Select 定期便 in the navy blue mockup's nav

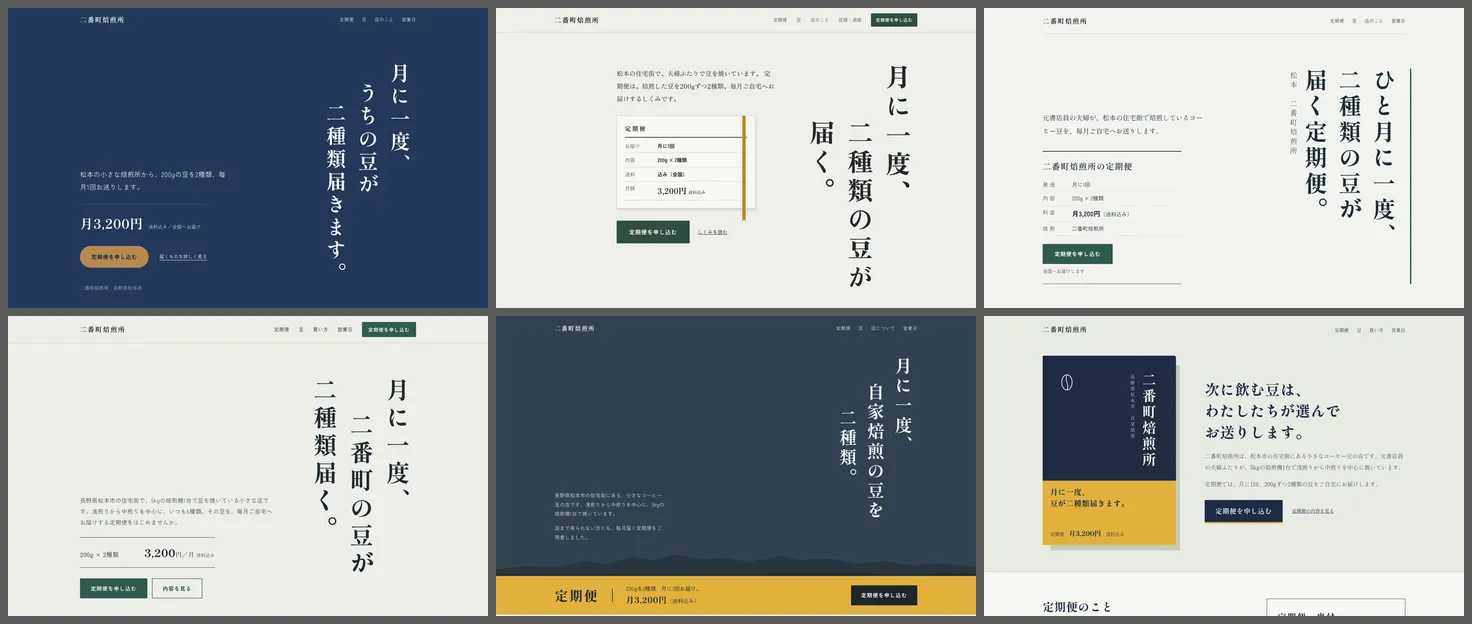click(346, 20)
